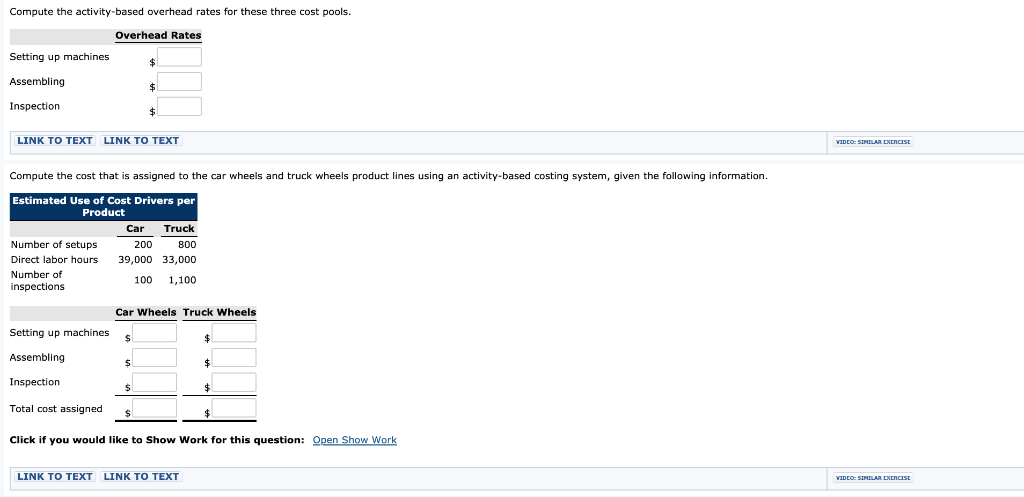Click Truck Wheels Inspection cost field

point(234,382)
